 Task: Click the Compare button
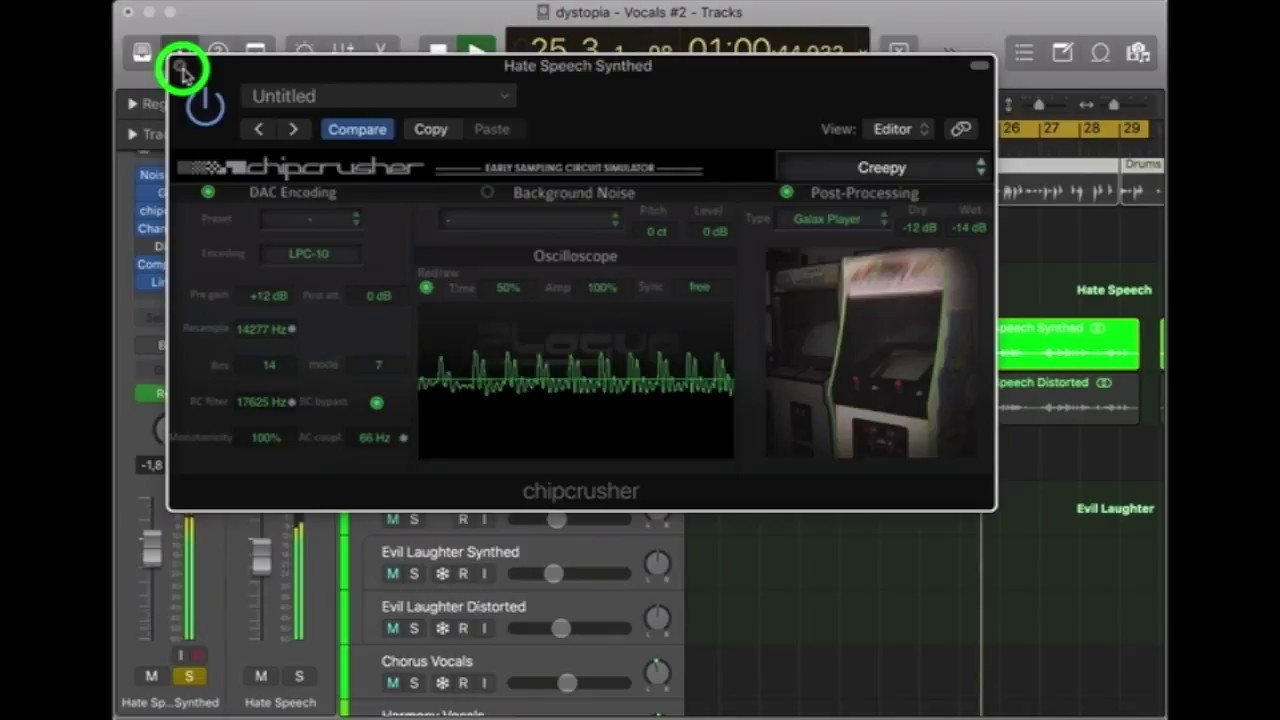point(357,129)
